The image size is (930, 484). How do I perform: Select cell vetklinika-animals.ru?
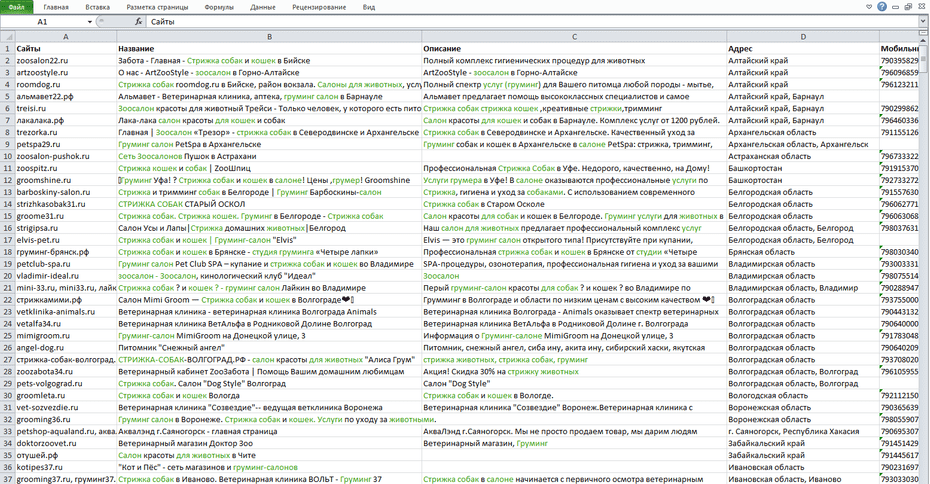coord(66,311)
